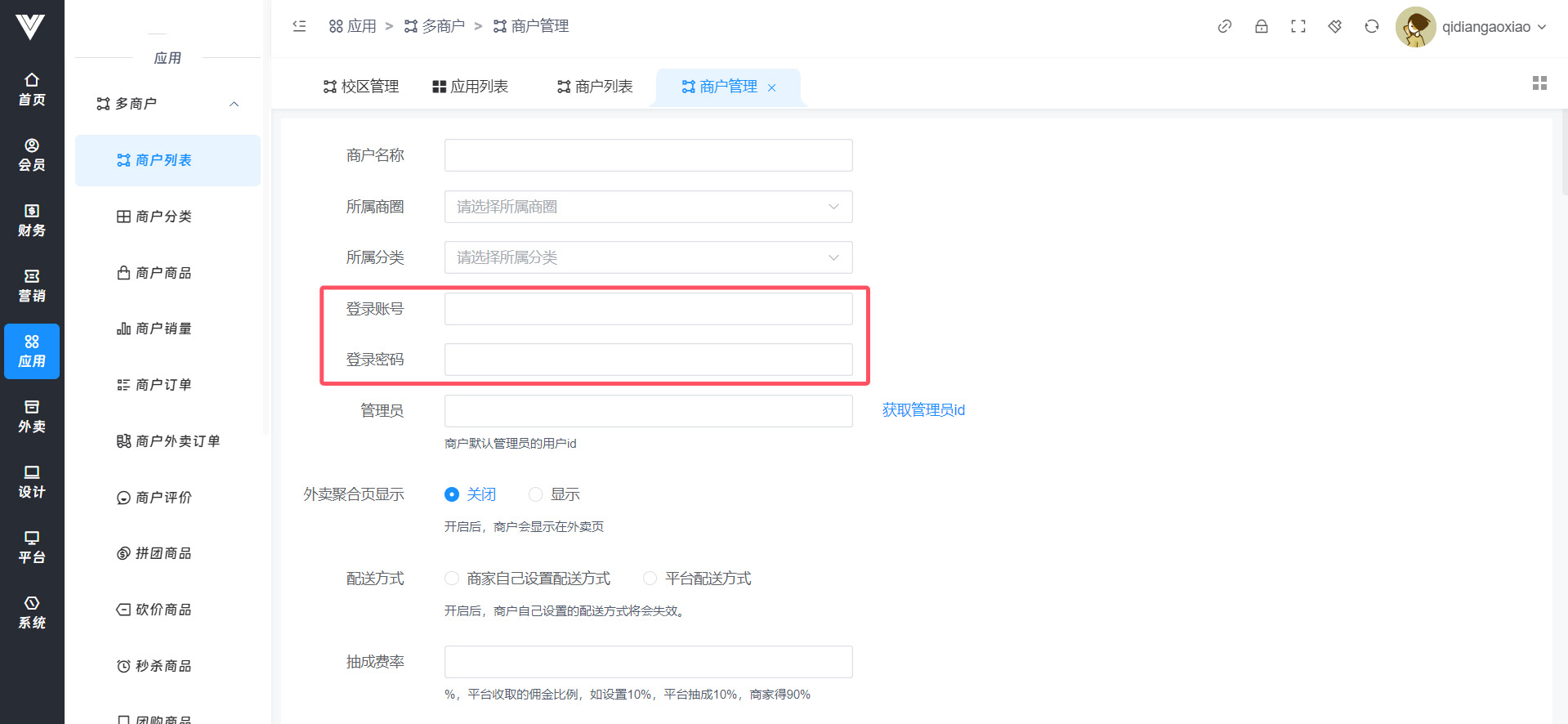Select the 显示 radio option

point(536,494)
